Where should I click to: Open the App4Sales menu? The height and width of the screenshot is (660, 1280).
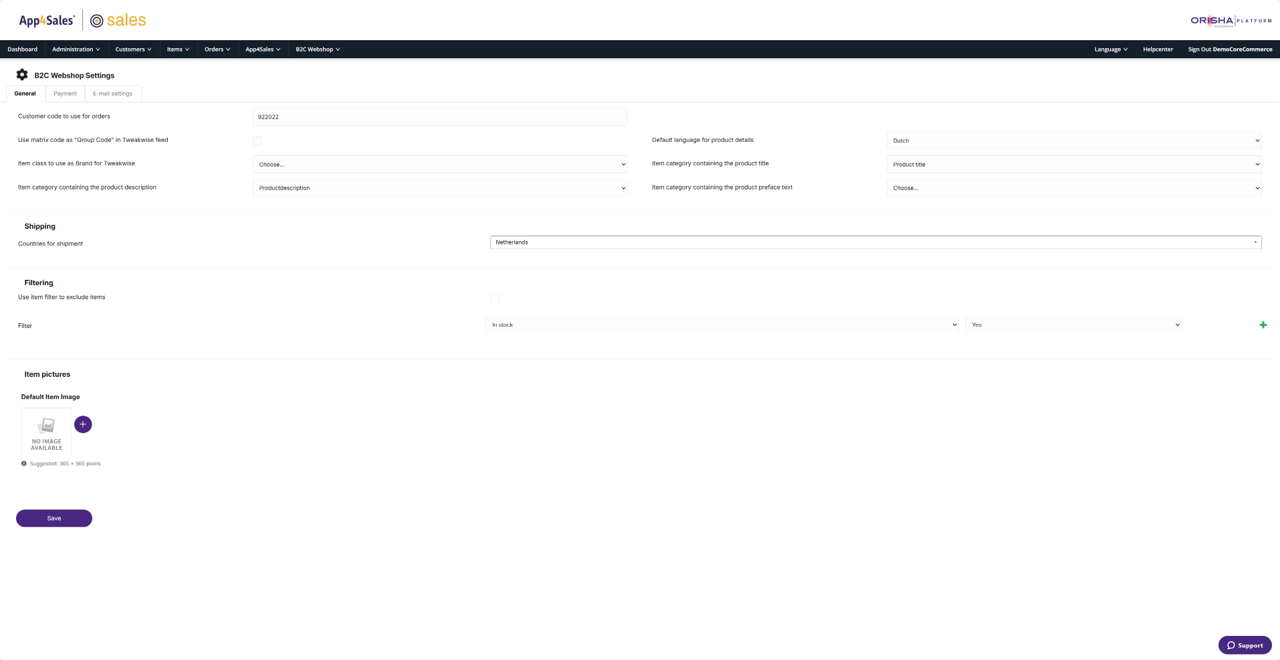(x=263, y=49)
